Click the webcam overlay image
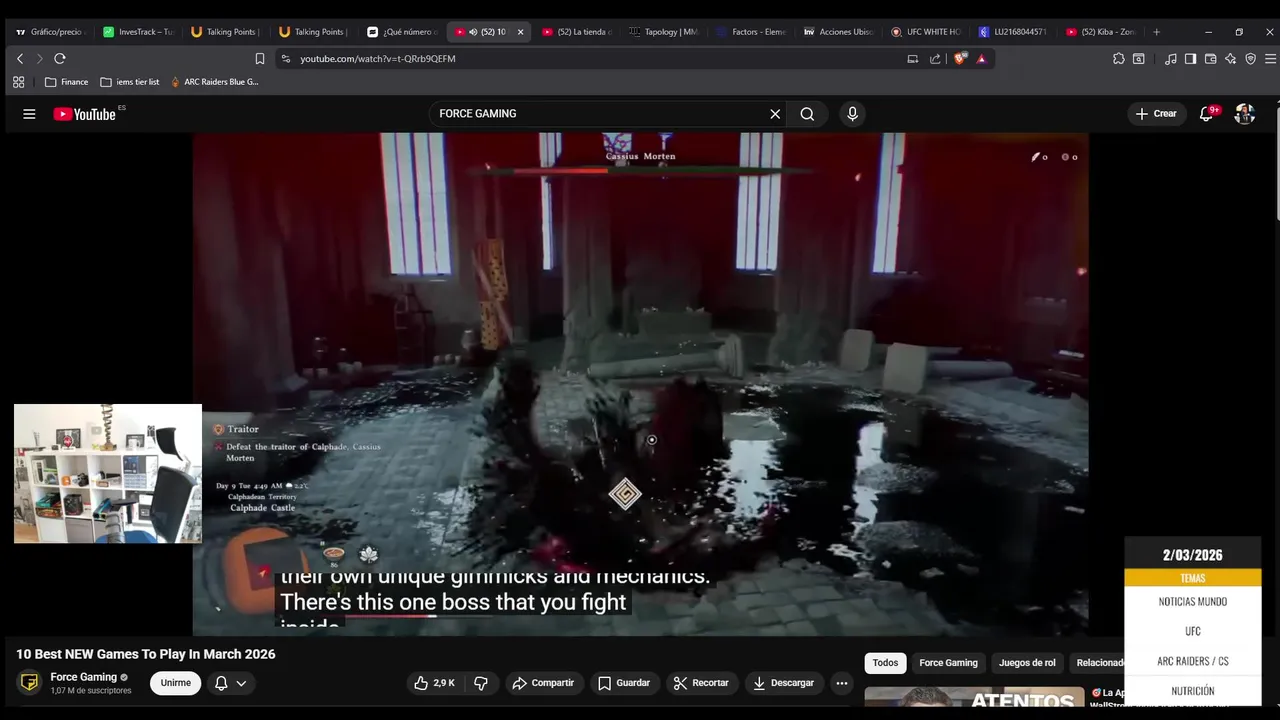The height and width of the screenshot is (720, 1280). point(108,474)
